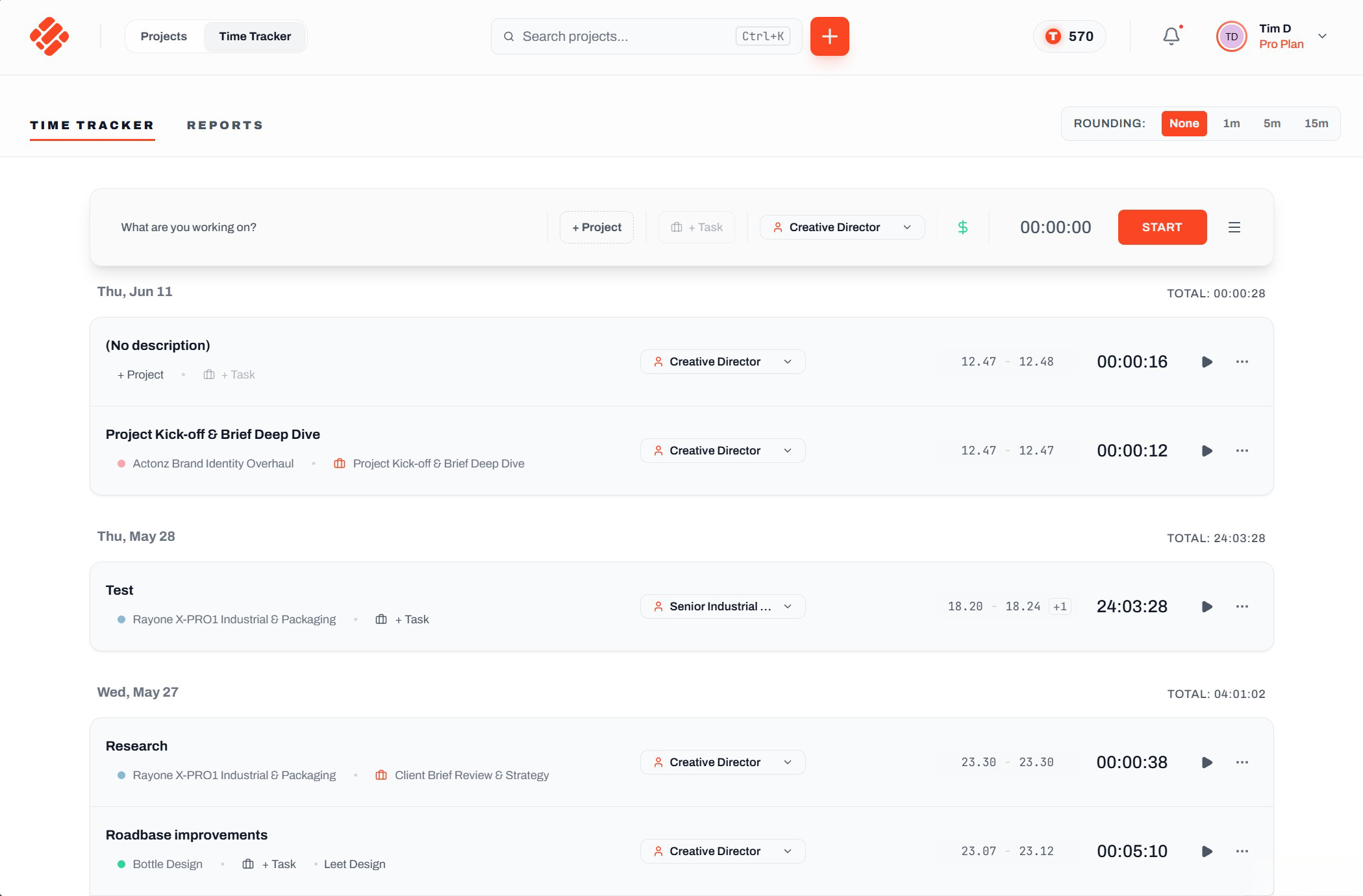Click briefcase icon beside Client Brief Review
Screen dimensions: 1363x896
click(381, 775)
